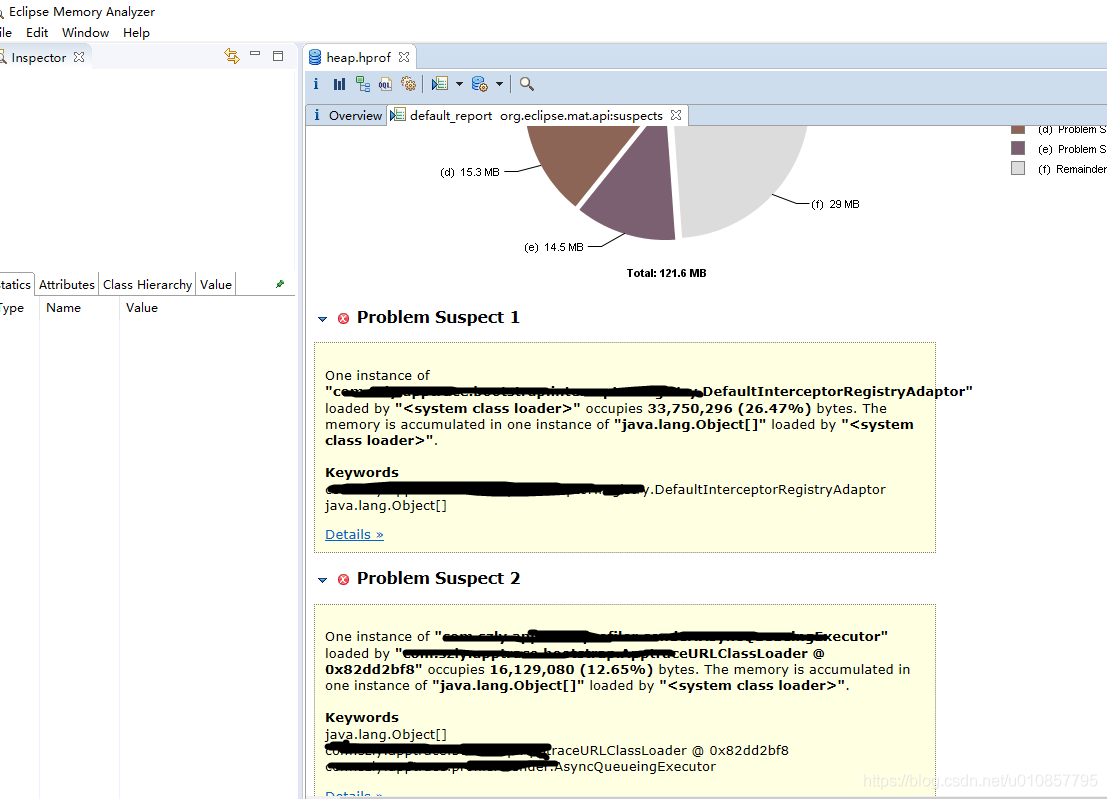Open Query Browser dropdown arrow
1107x799 pixels.
coord(499,84)
